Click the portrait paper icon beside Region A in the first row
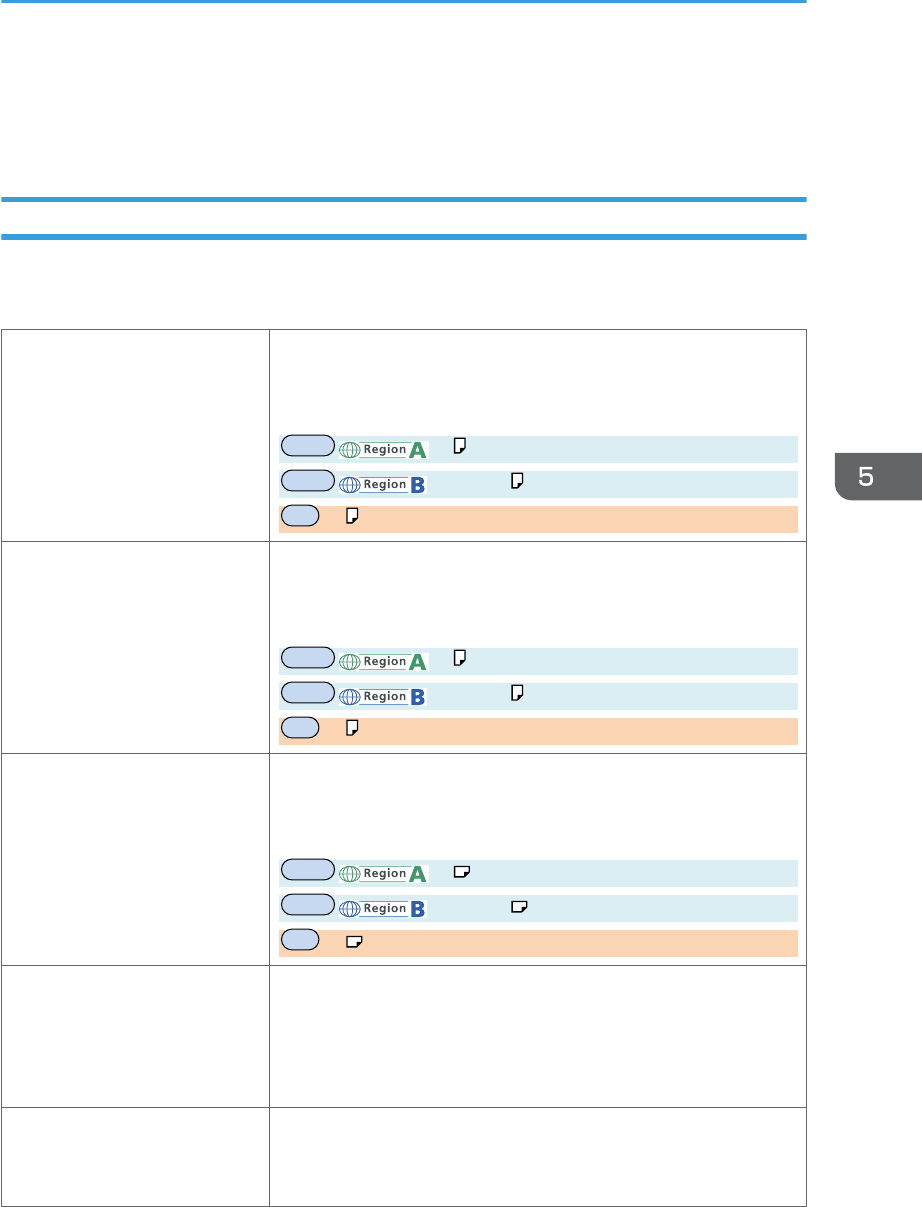This screenshot has width=922, height=1207. pos(460,448)
